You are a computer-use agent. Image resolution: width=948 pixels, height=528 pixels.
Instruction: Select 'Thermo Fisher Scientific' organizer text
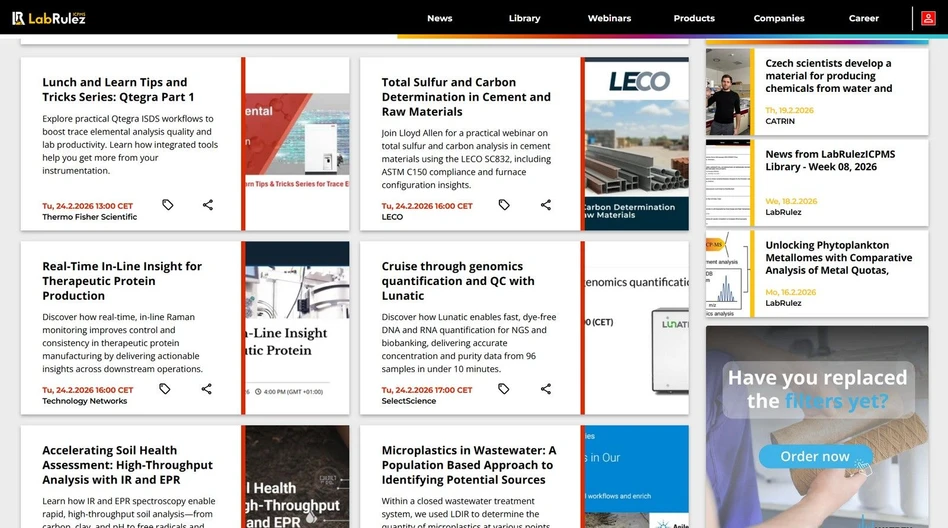[x=89, y=217]
